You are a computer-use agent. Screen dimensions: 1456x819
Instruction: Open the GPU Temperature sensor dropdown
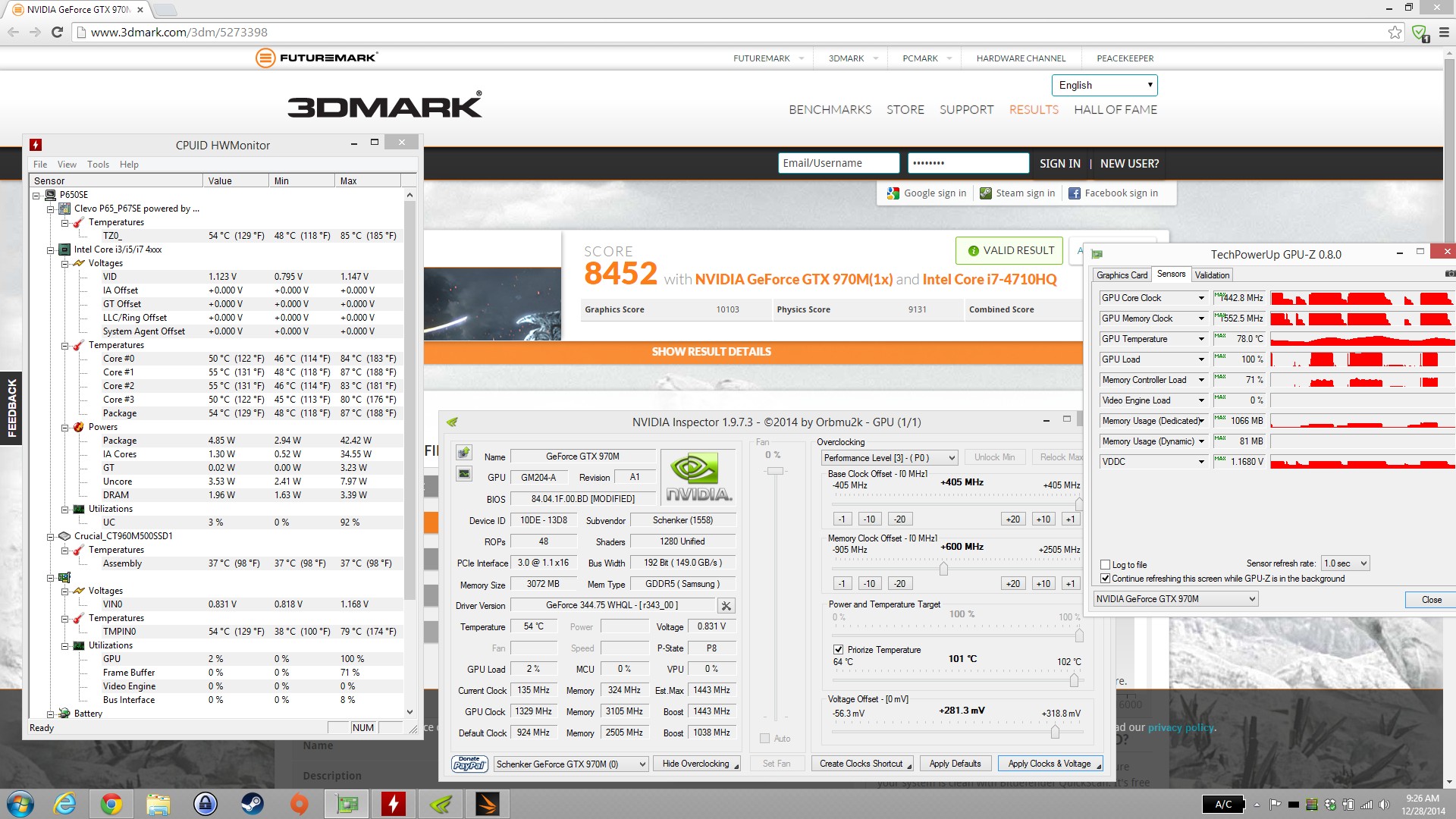tap(1201, 339)
